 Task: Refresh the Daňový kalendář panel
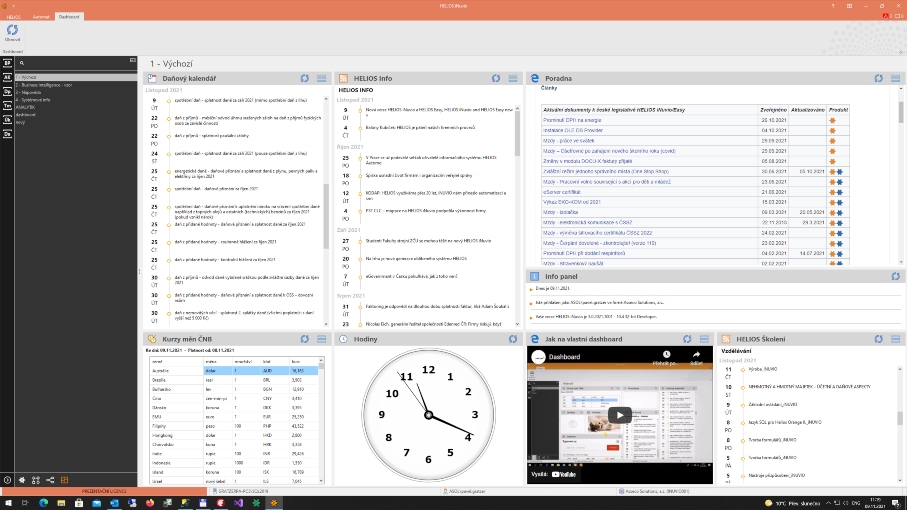305,78
